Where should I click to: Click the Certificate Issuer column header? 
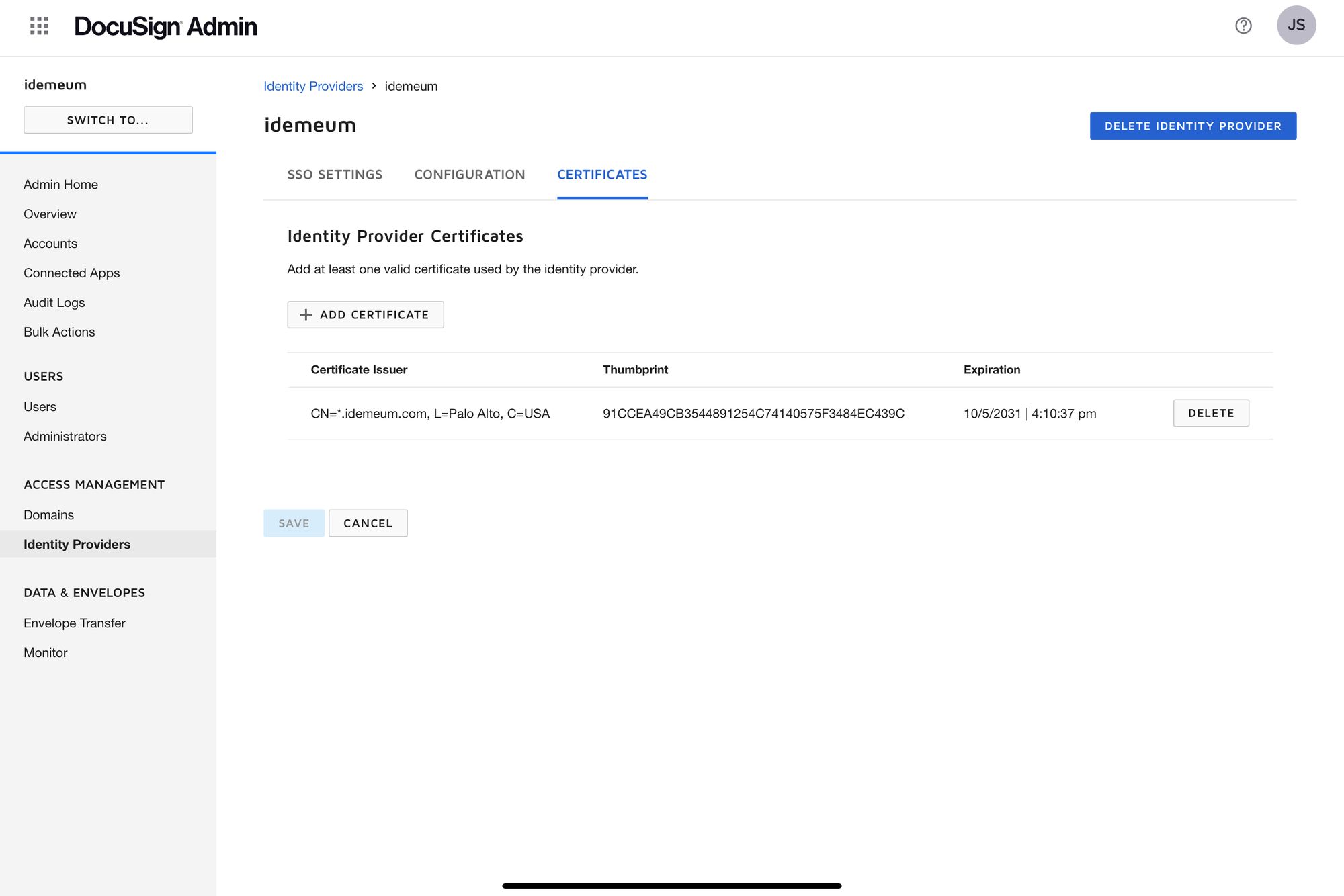coord(359,370)
